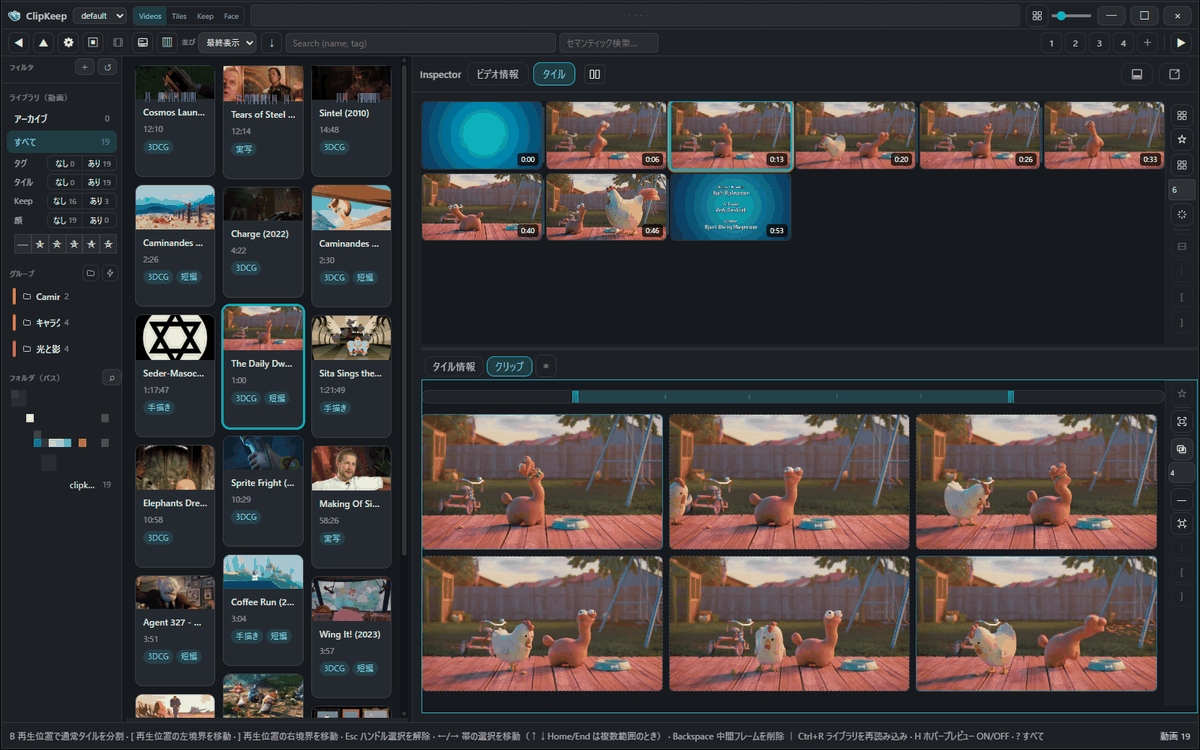
Task: Reset filters with the circular arrow icon
Action: [108, 67]
